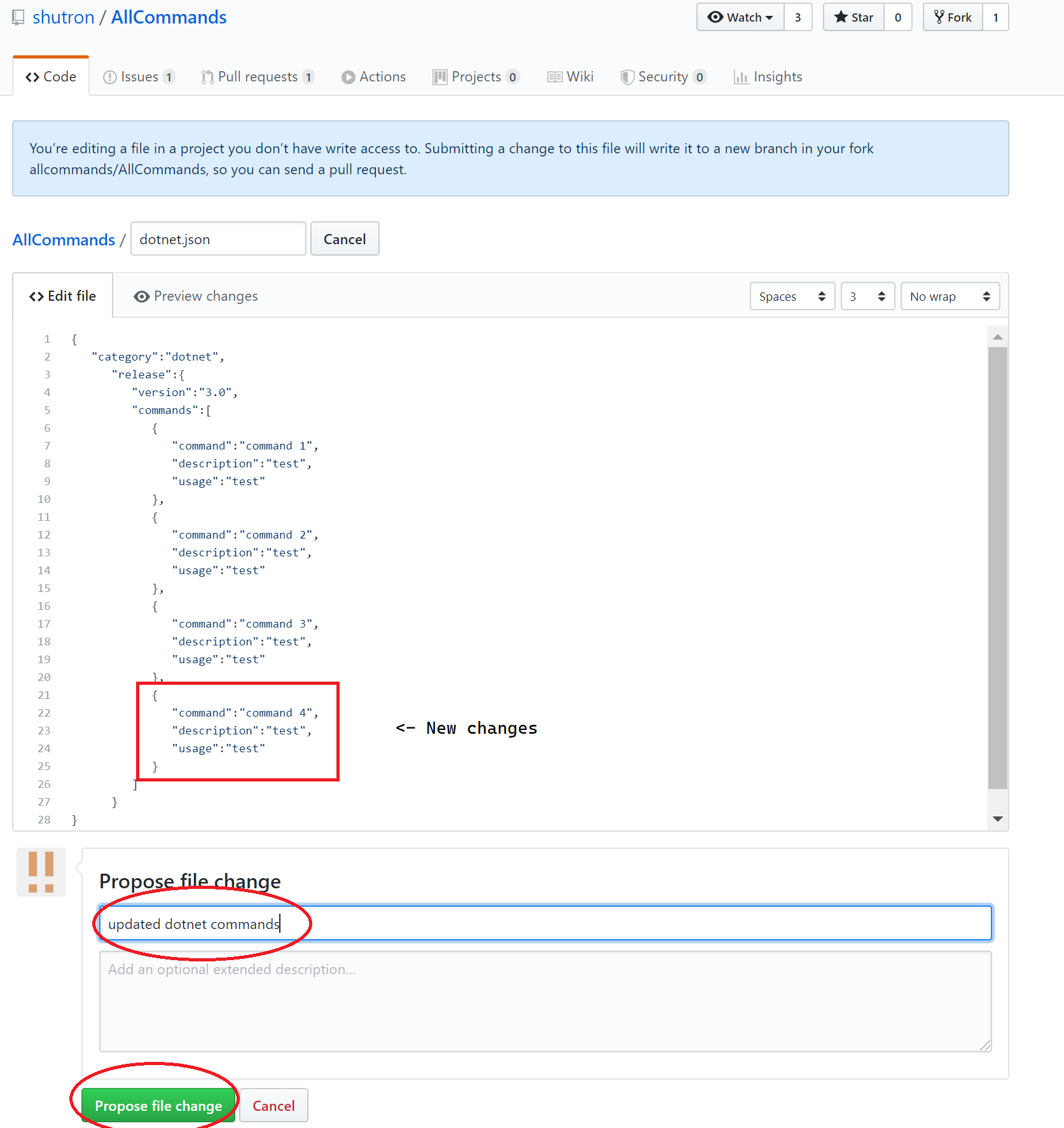Click the "release":{ line in editor

click(148, 375)
